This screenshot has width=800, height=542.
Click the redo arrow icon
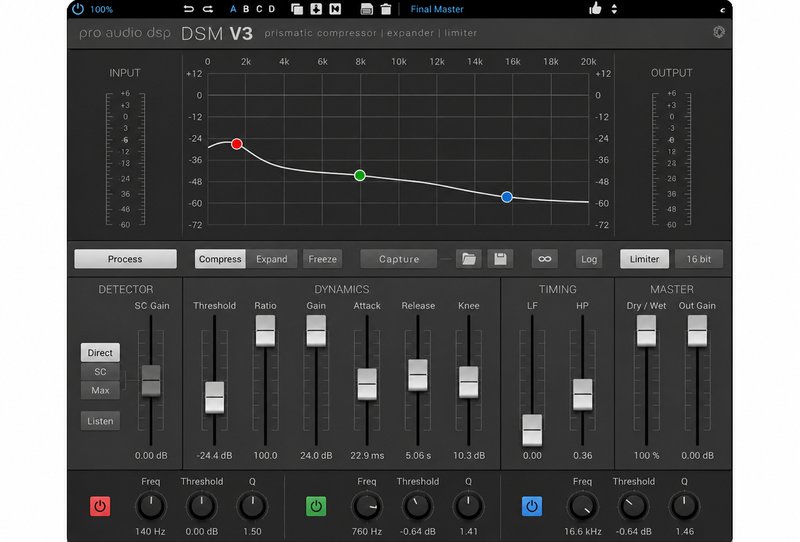click(x=208, y=9)
